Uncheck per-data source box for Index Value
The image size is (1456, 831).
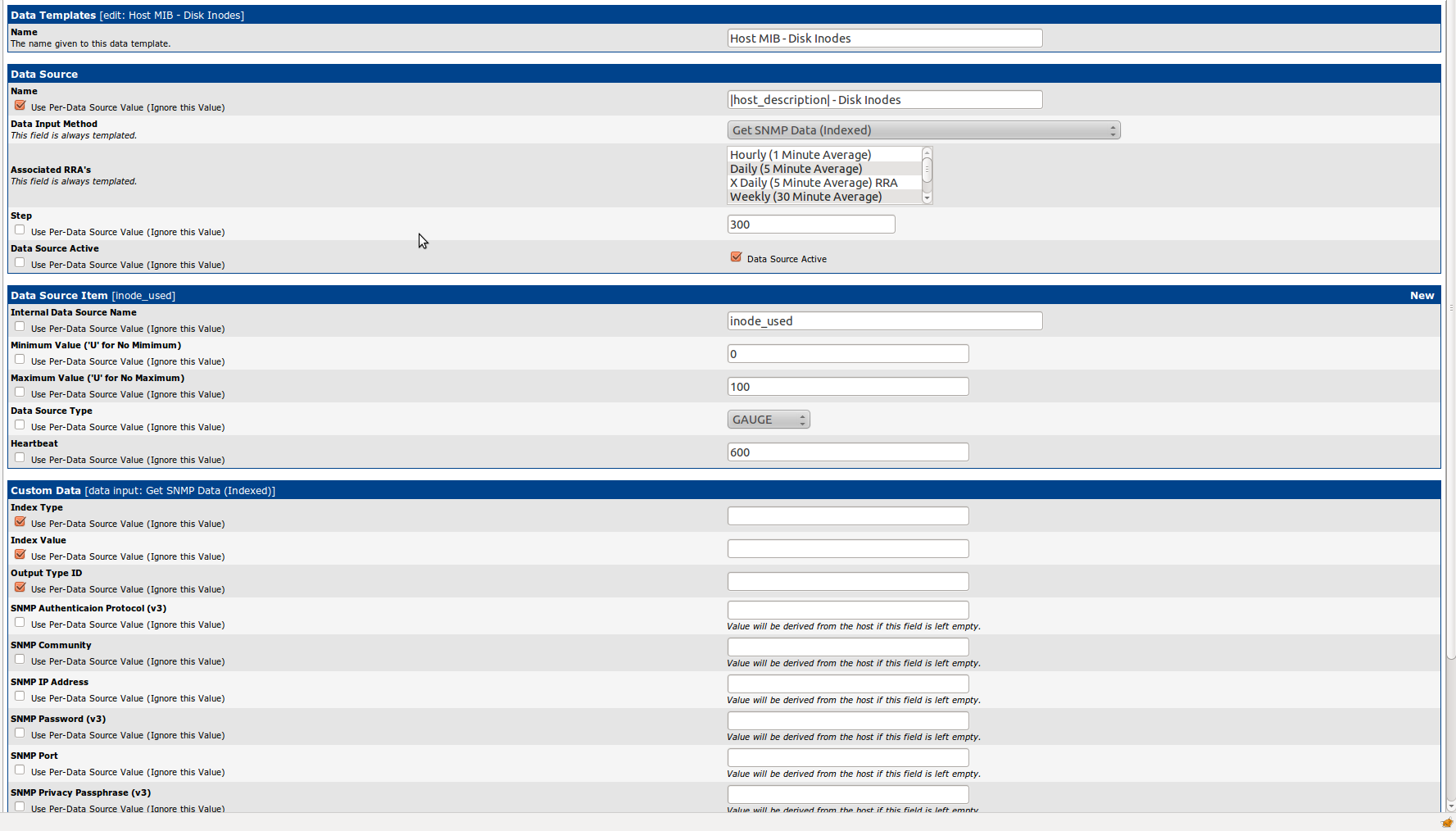[20, 555]
